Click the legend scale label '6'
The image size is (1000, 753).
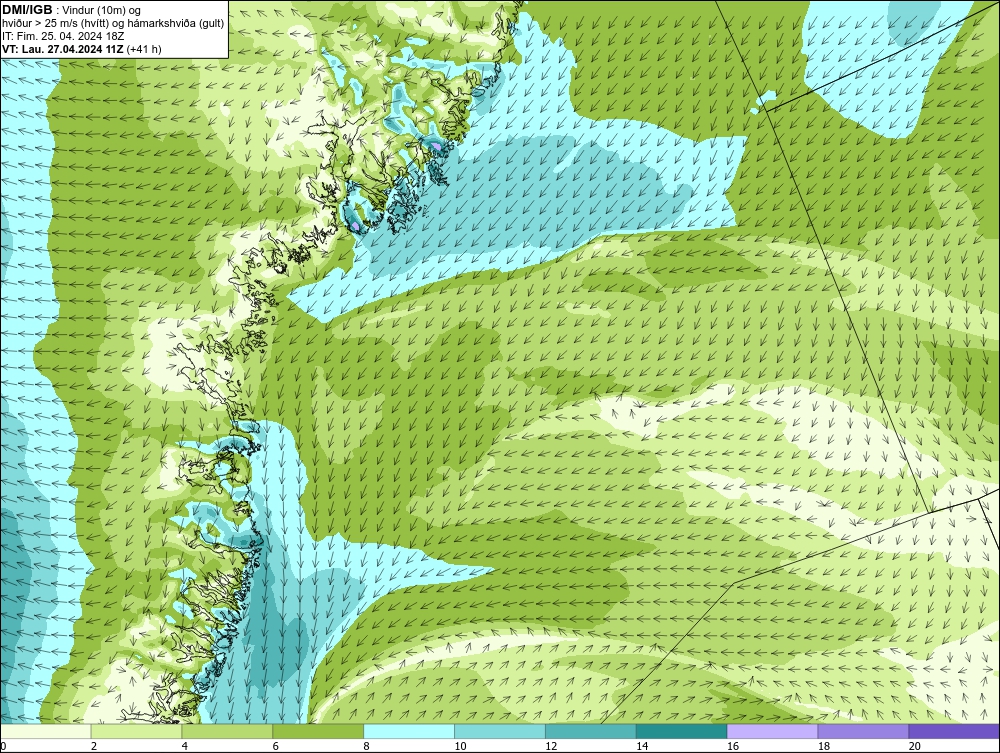pos(276,746)
